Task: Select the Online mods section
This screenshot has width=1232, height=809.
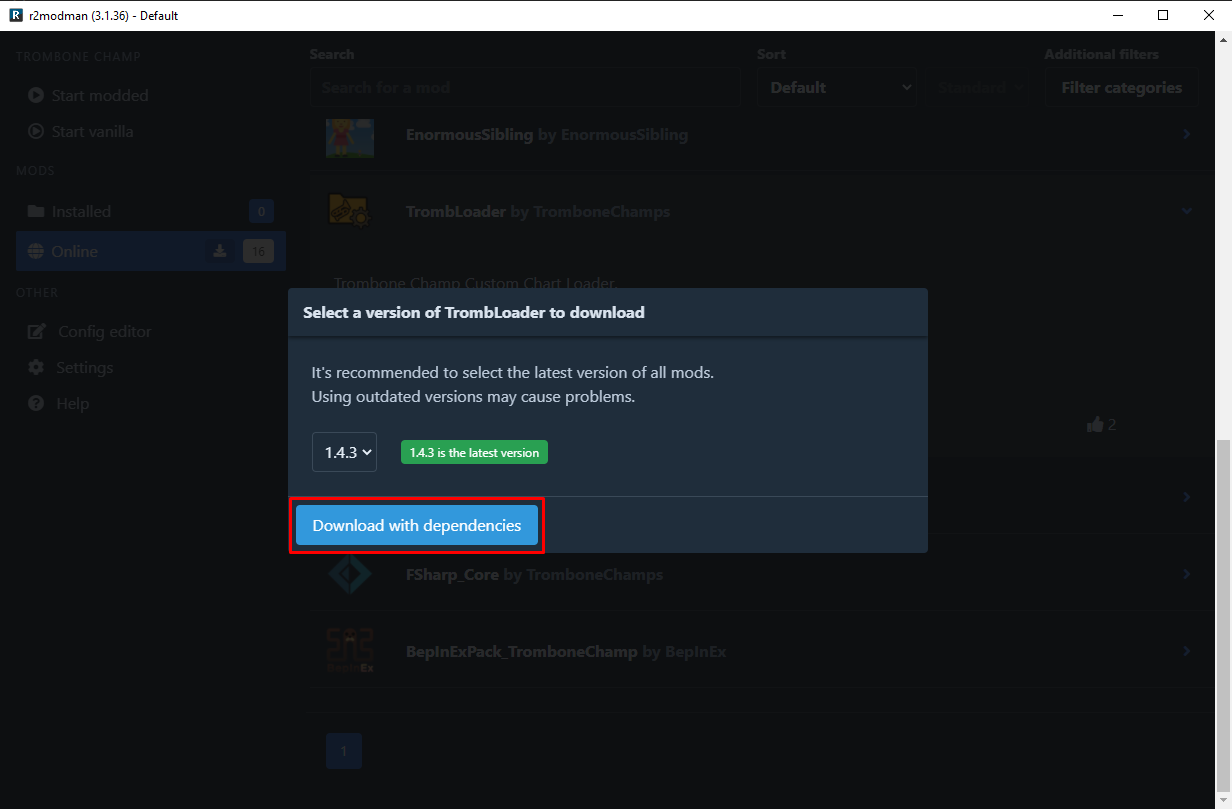Action: click(150, 251)
